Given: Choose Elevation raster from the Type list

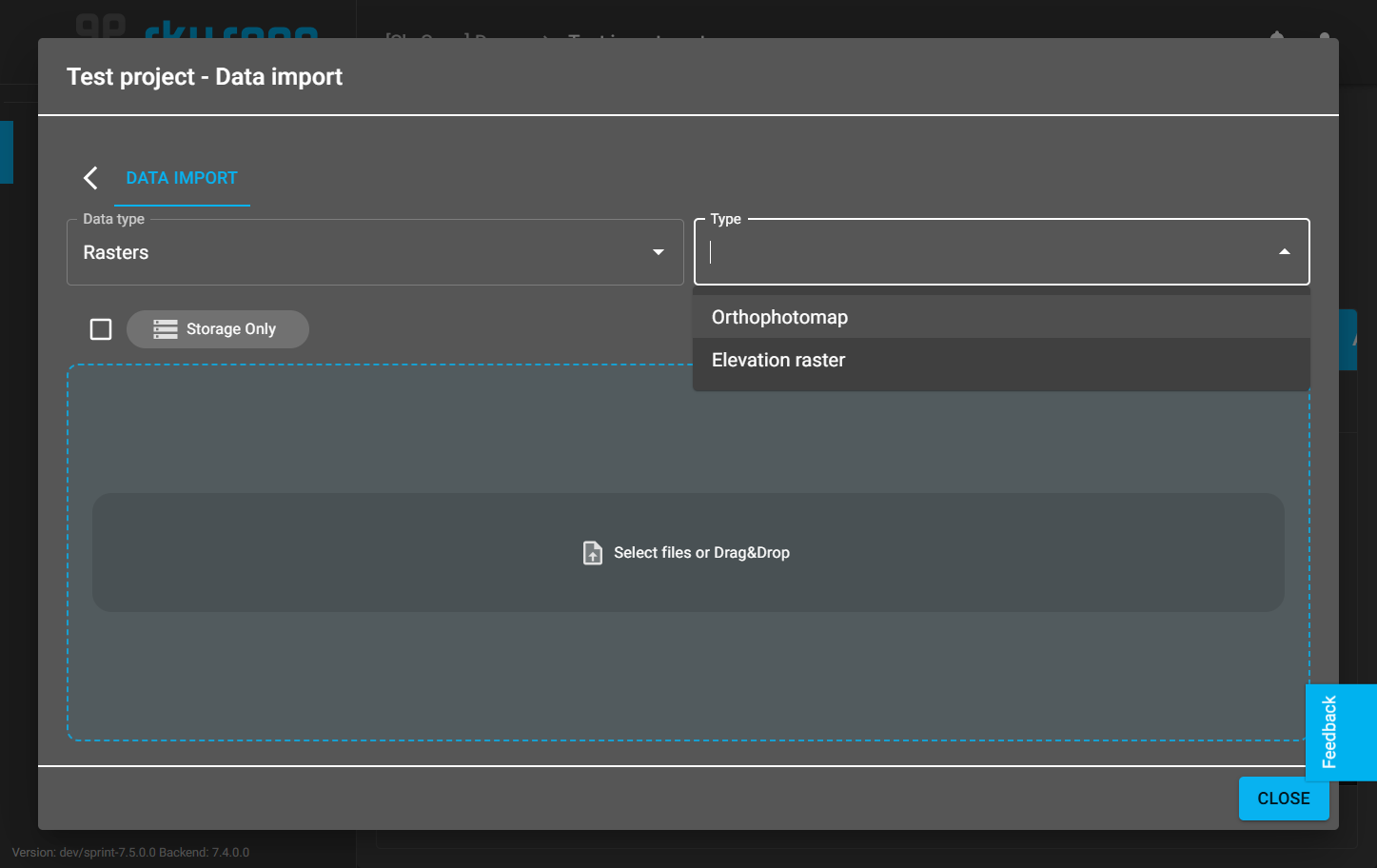Looking at the screenshot, I should pyautogui.click(x=1001, y=360).
